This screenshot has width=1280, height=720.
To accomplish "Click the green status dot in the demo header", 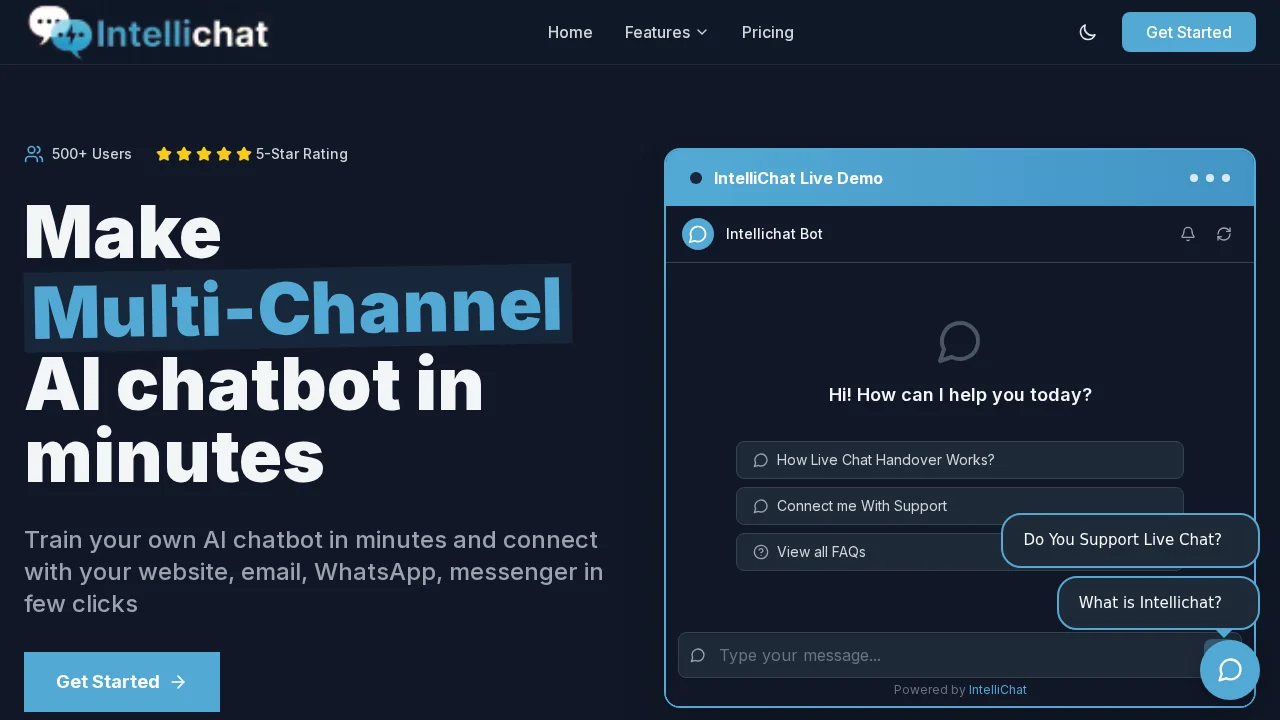I will pos(696,178).
